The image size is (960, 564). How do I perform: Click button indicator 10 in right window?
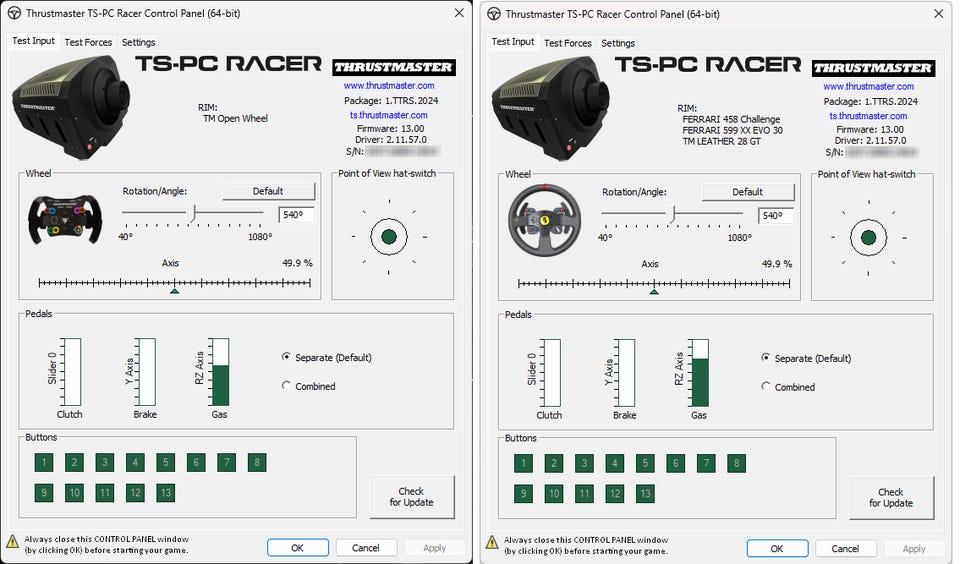(x=553, y=494)
